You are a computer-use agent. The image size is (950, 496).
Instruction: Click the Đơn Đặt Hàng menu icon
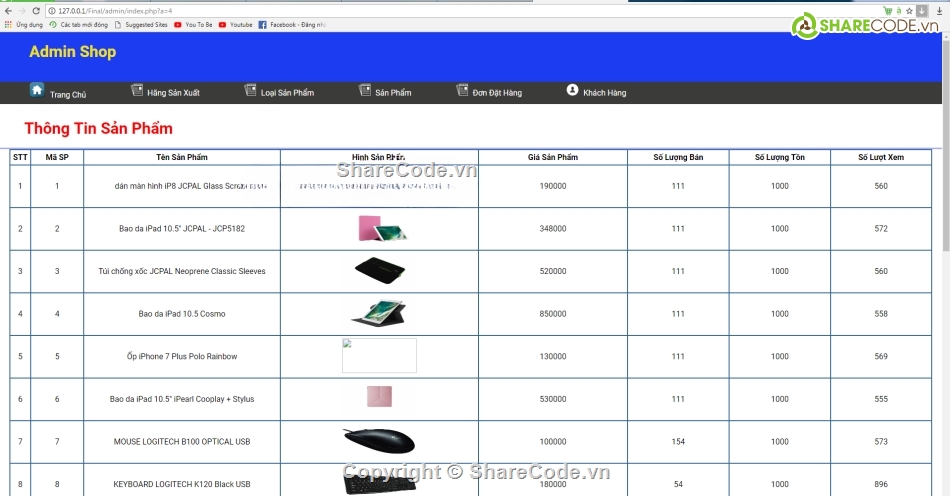pos(462,90)
